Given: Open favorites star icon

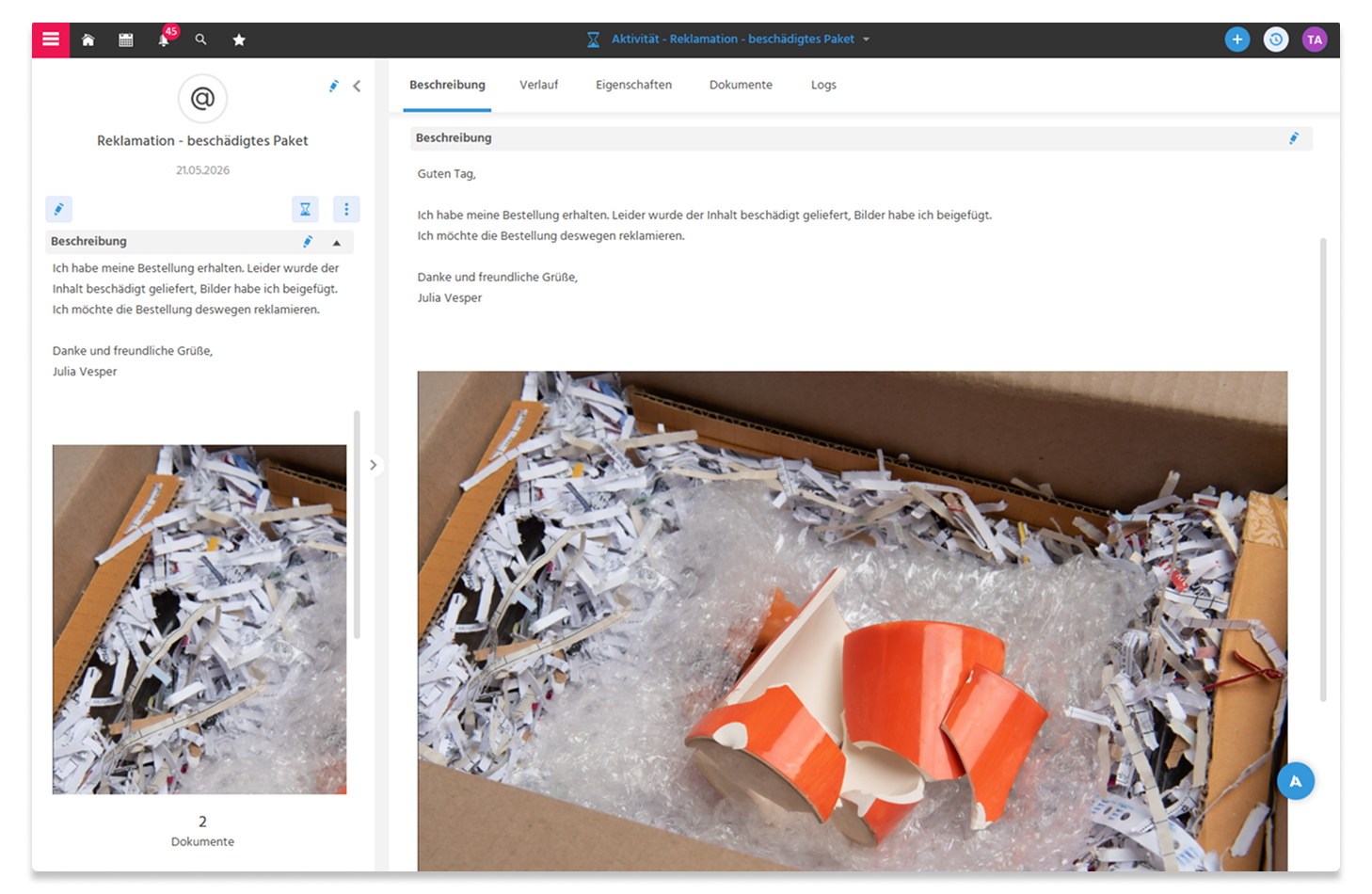Looking at the screenshot, I should [x=239, y=40].
